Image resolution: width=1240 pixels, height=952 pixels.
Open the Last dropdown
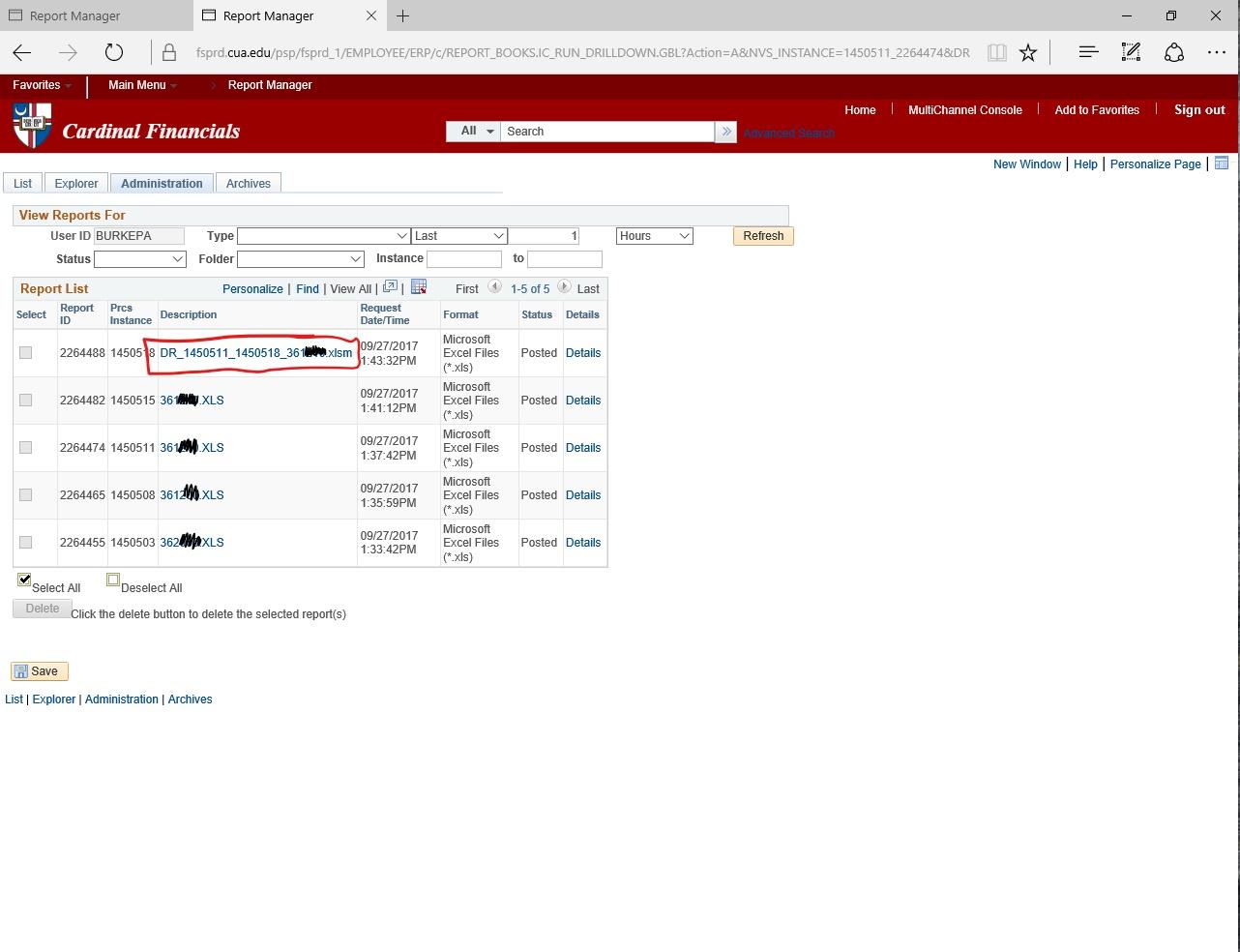459,236
